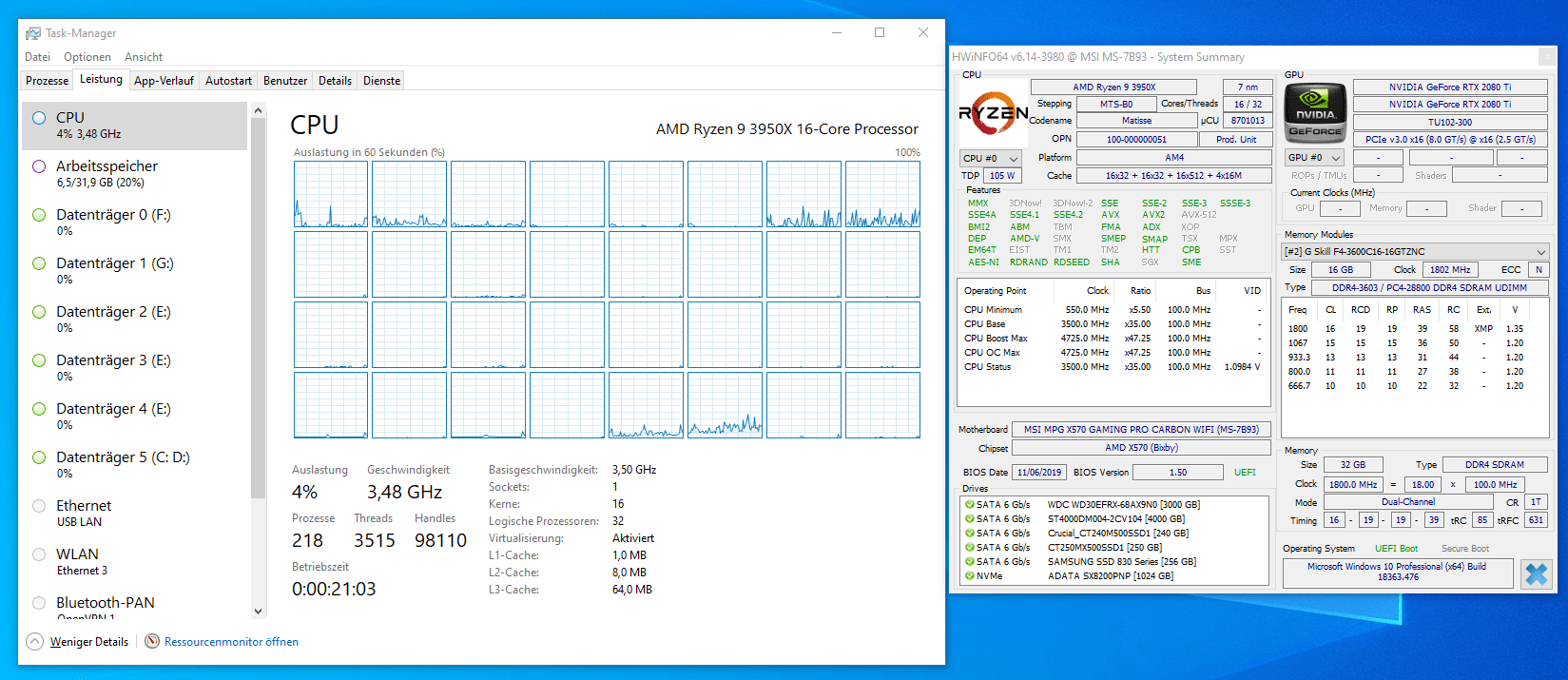This screenshot has width=1568, height=680.
Task: Open the Datei menu
Action: 38,57
